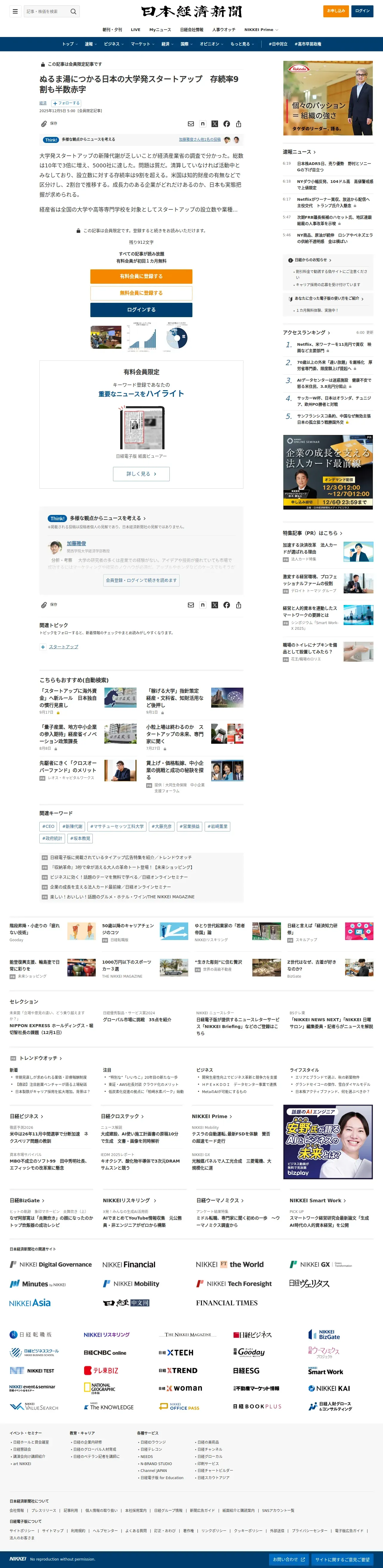Click note icon below the Think! section
The image size is (383, 1568).
tap(203, 604)
